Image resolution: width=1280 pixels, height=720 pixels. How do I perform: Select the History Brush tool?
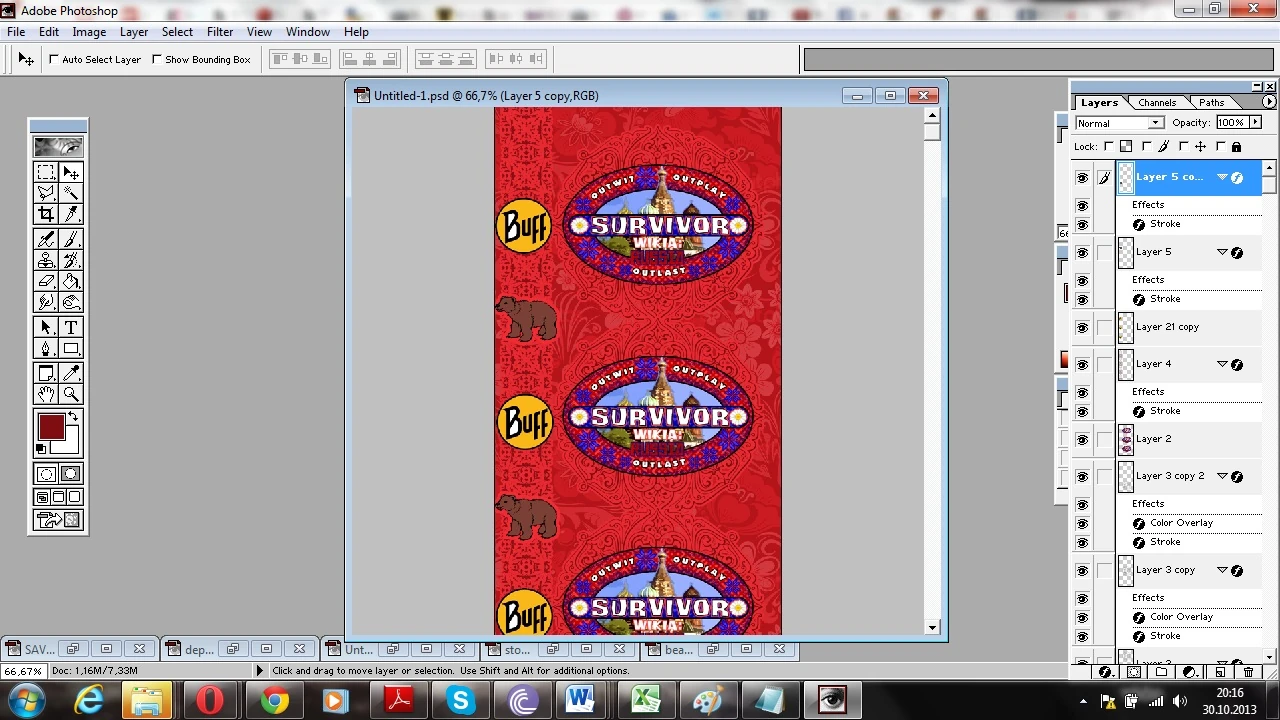[71, 260]
